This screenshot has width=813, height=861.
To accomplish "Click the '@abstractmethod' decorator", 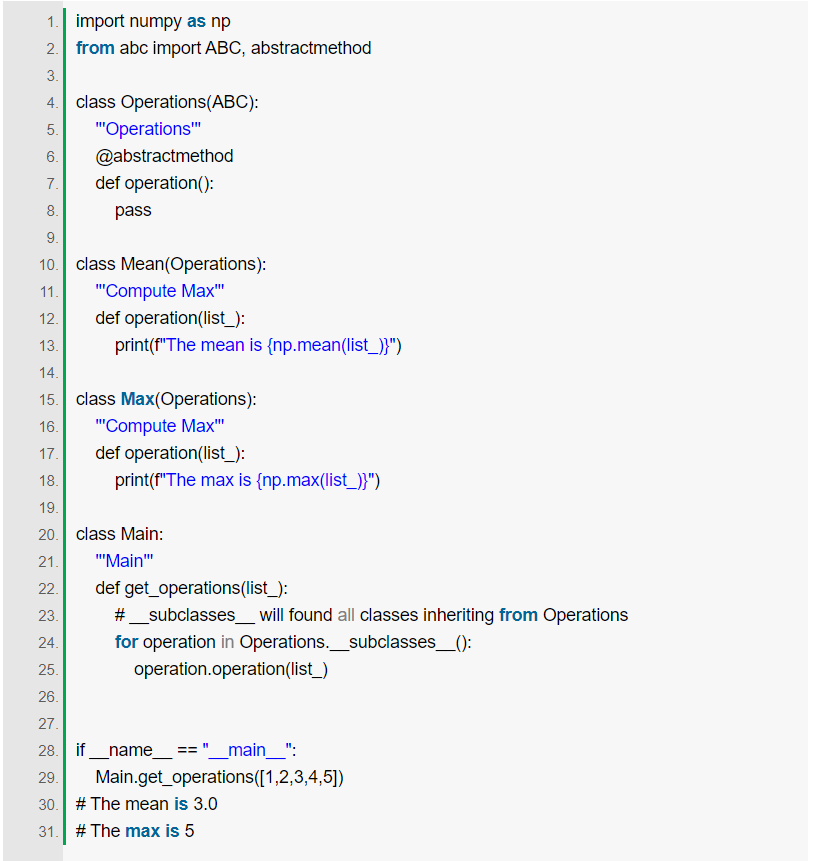I will pyautogui.click(x=164, y=156).
